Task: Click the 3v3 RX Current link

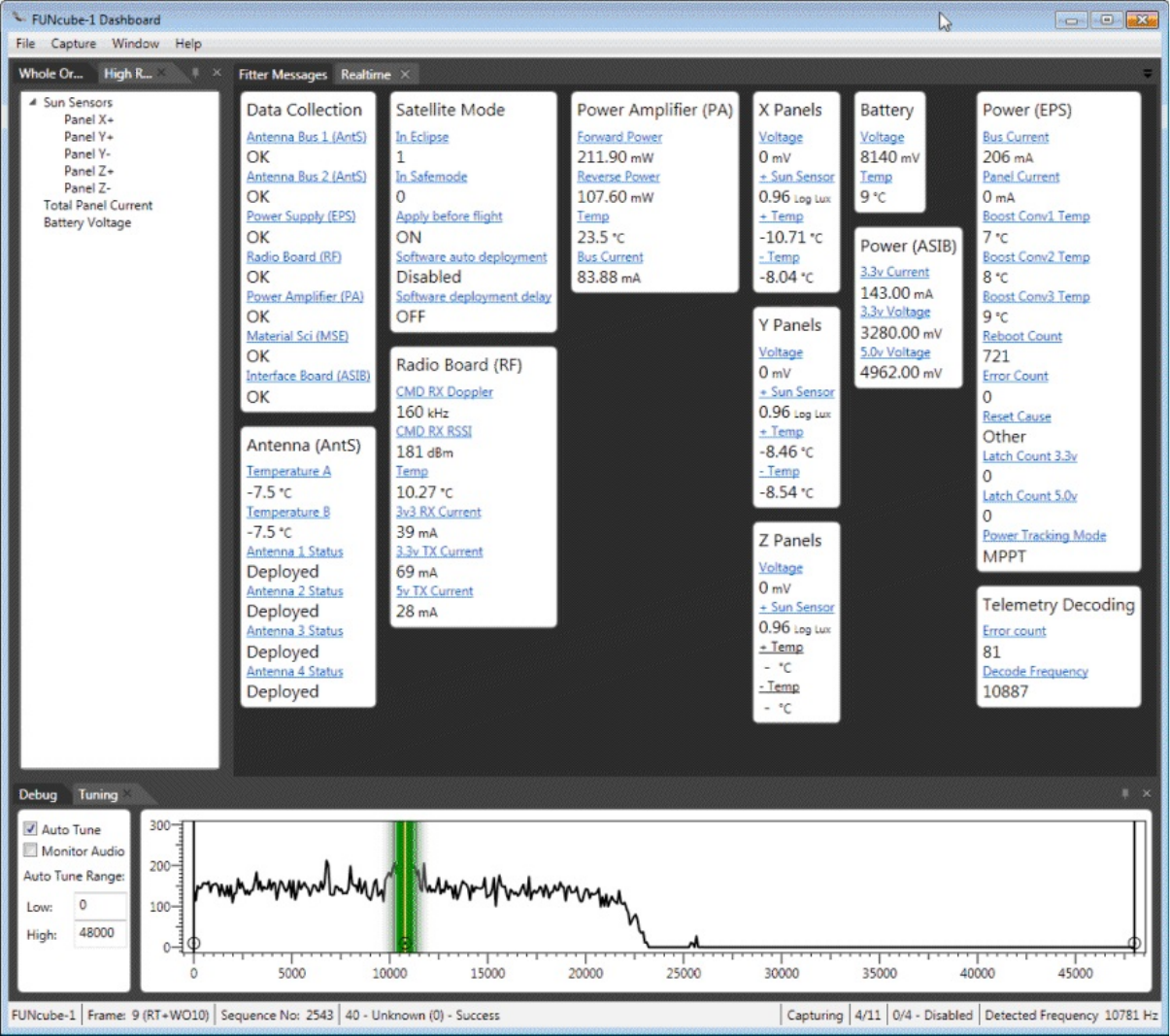Action: (x=438, y=512)
